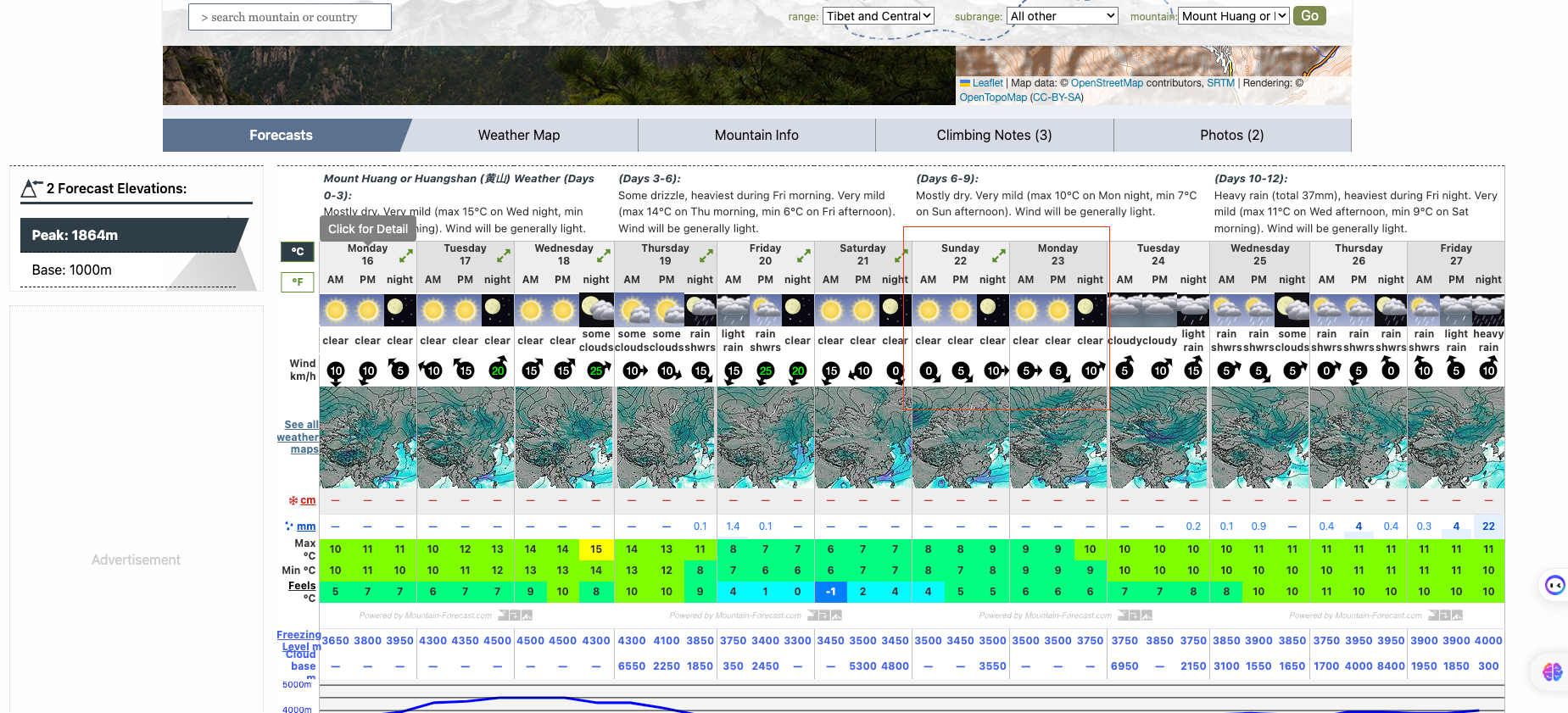Expand Saturday 21 forecast detail arrow
Image resolution: width=1568 pixels, height=713 pixels.
(x=901, y=255)
